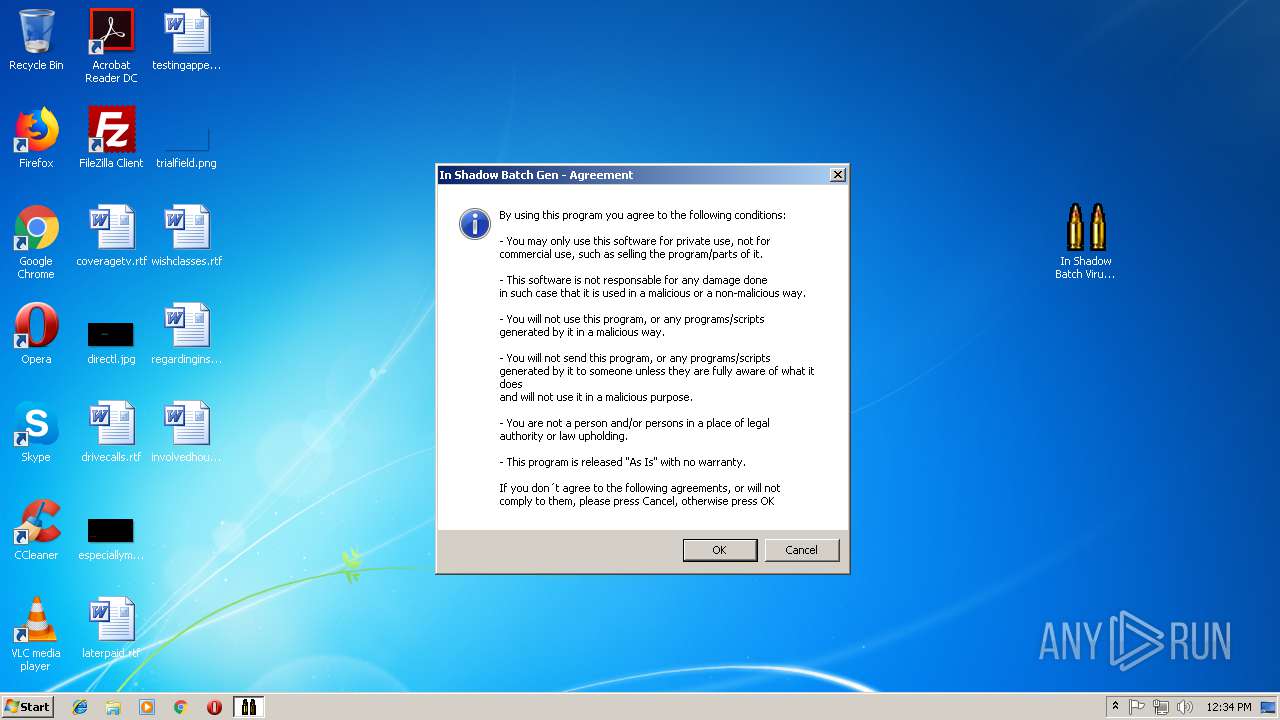Viewport: 1280px width, 720px height.
Task: Select the testingappe... Word document icon
Action: (186, 40)
